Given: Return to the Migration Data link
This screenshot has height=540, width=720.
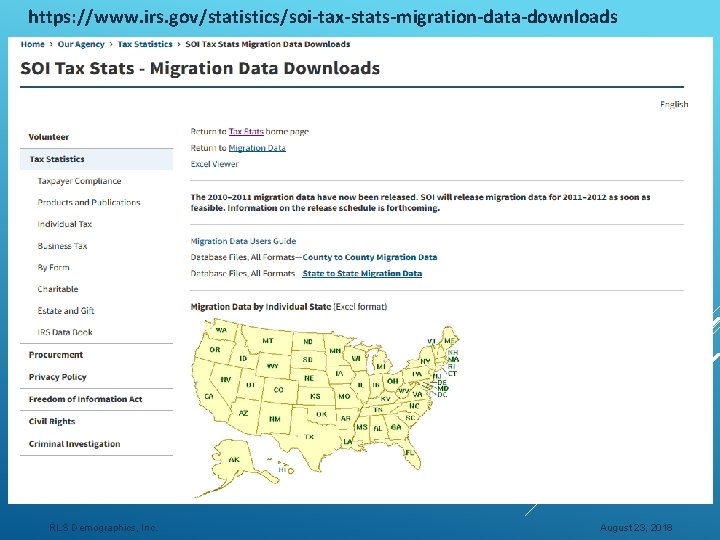Looking at the screenshot, I should (x=257, y=148).
